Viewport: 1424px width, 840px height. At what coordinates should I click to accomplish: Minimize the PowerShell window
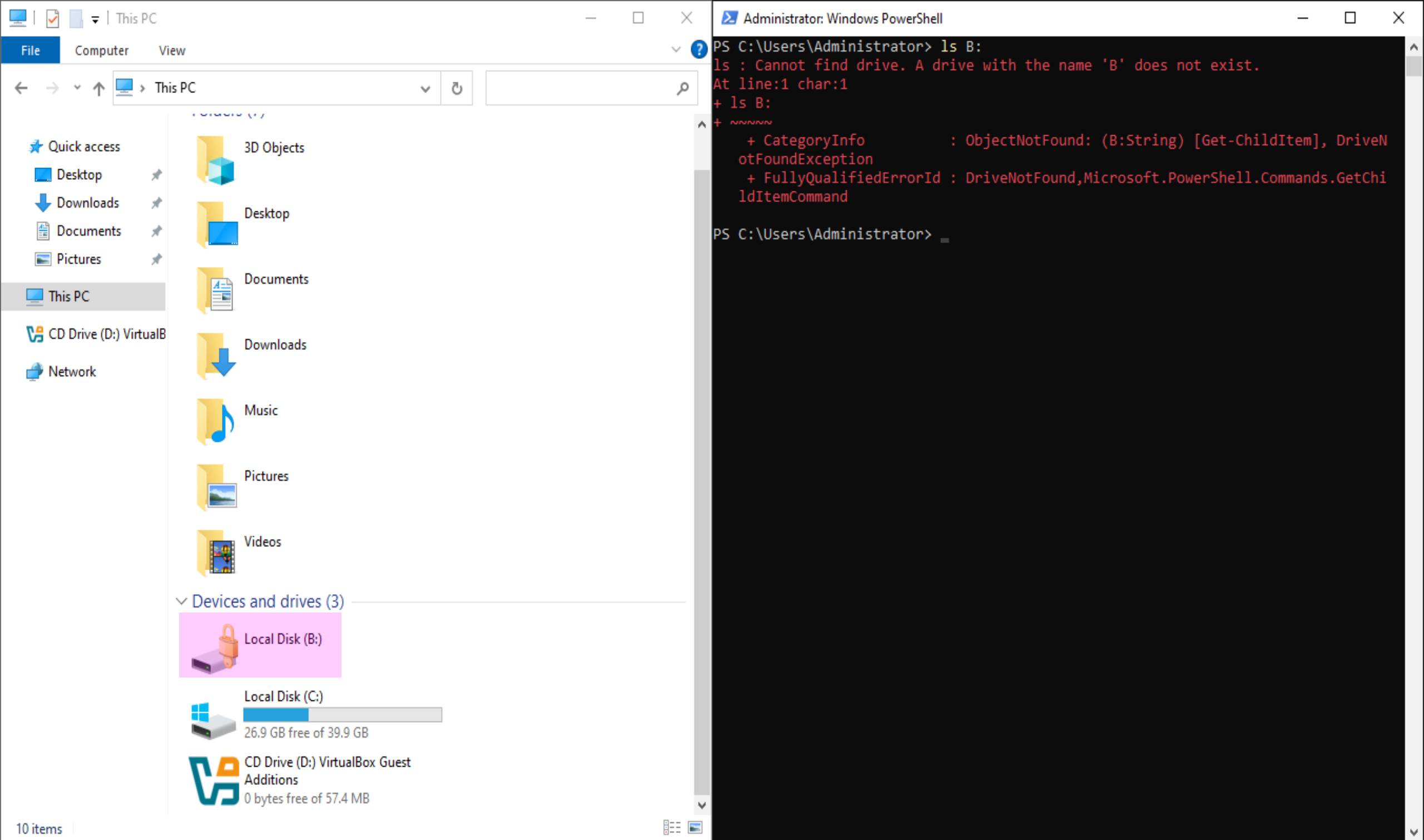coord(1302,18)
